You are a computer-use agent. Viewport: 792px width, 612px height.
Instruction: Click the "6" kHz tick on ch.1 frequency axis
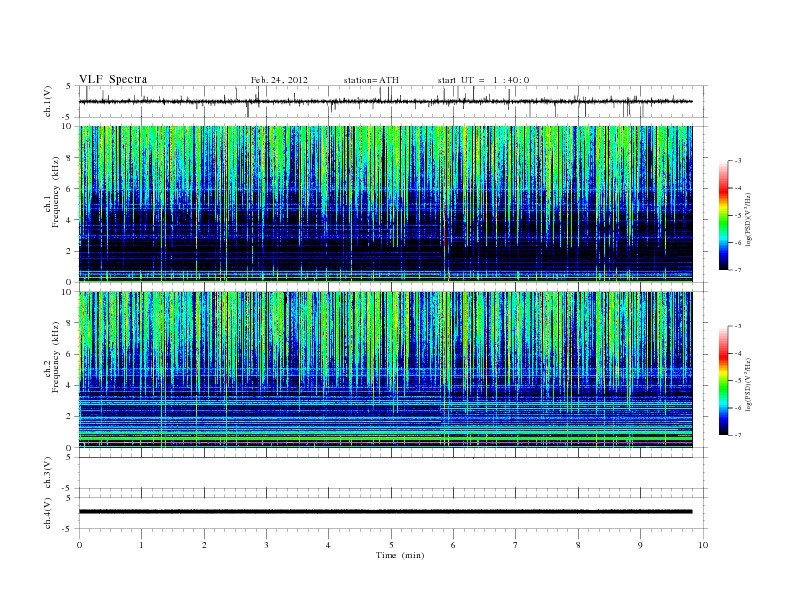[x=69, y=189]
